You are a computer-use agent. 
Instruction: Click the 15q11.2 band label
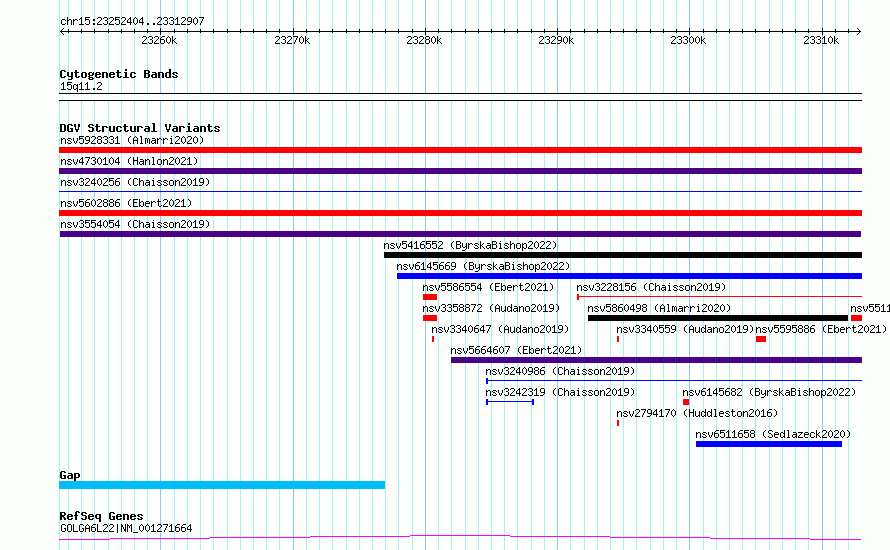81,86
